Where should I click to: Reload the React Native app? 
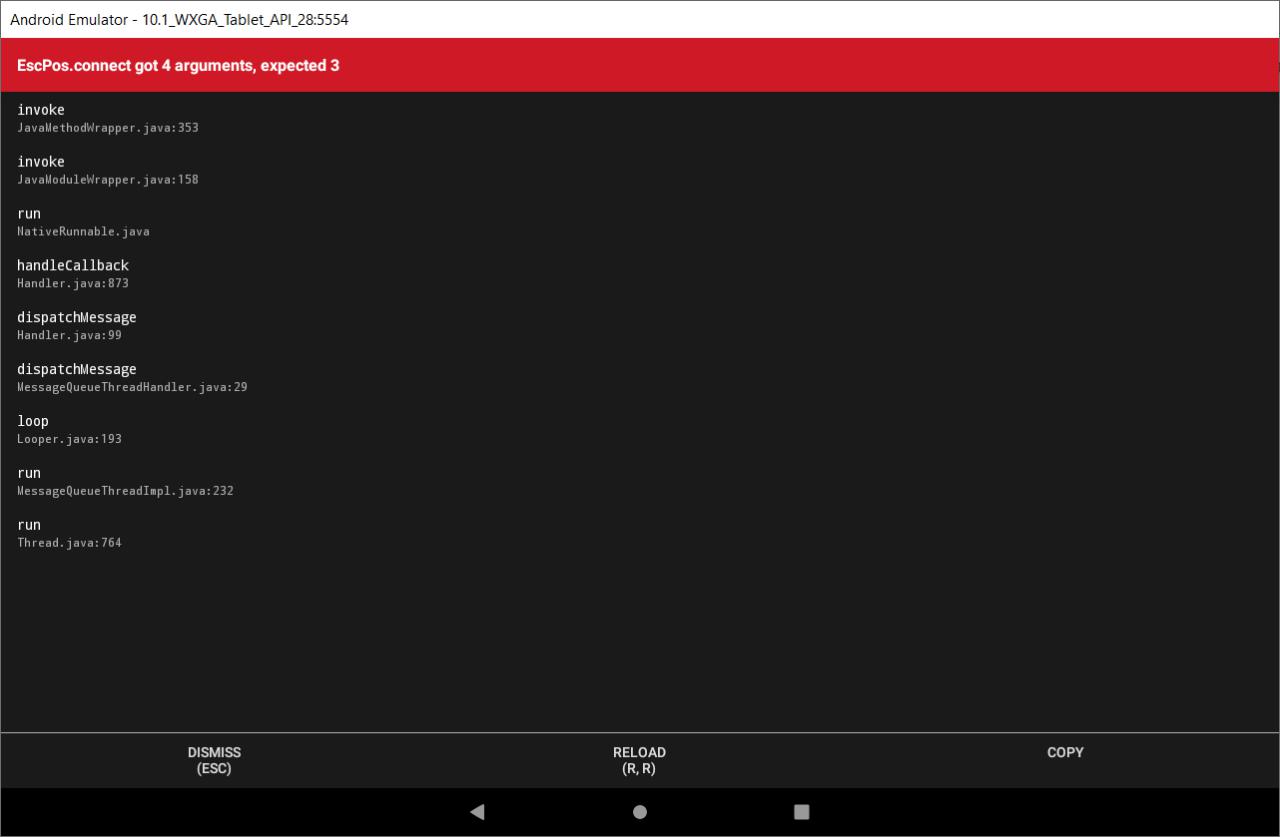(639, 760)
